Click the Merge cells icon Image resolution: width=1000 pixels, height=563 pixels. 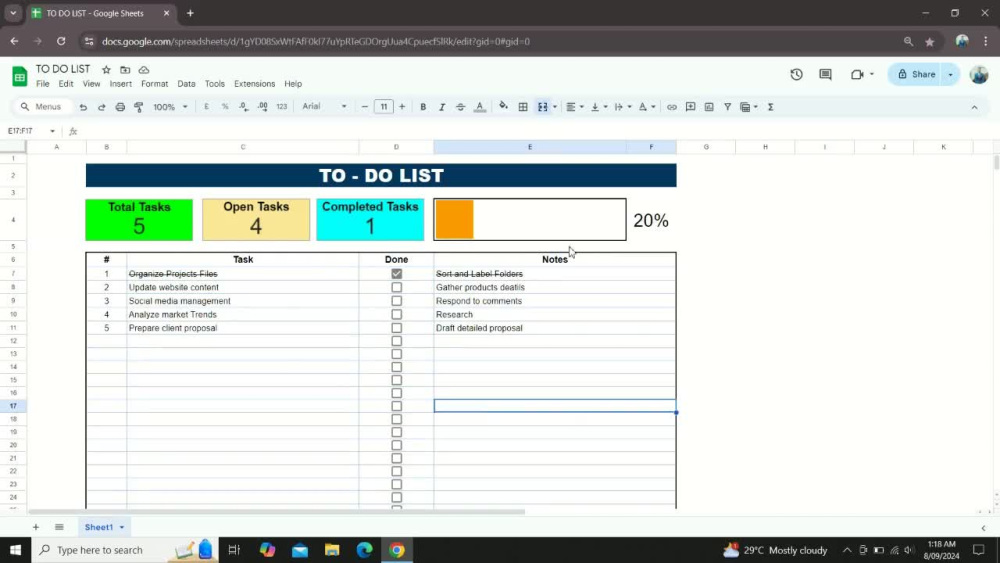pyautogui.click(x=543, y=107)
